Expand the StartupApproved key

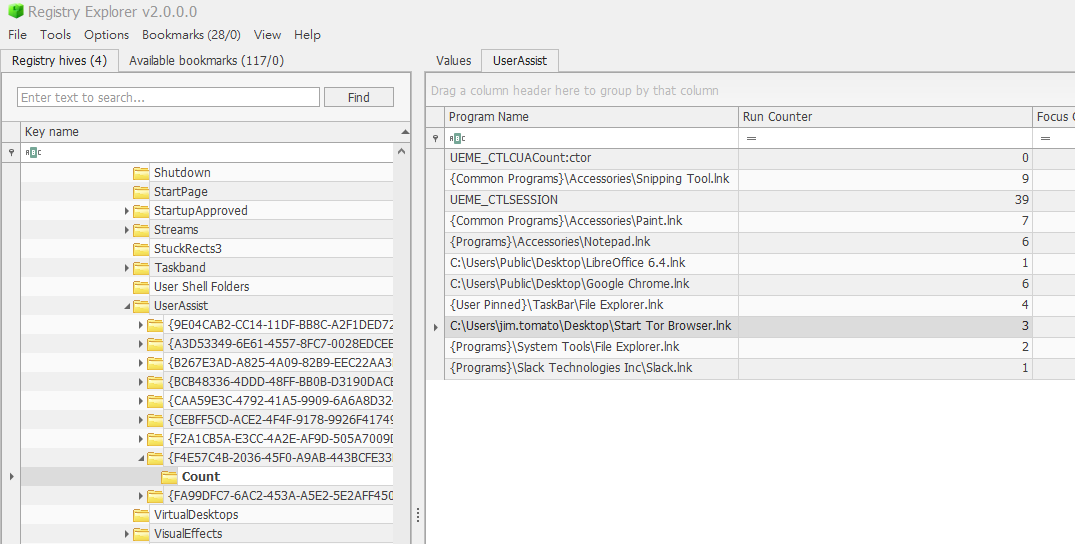[127, 211]
